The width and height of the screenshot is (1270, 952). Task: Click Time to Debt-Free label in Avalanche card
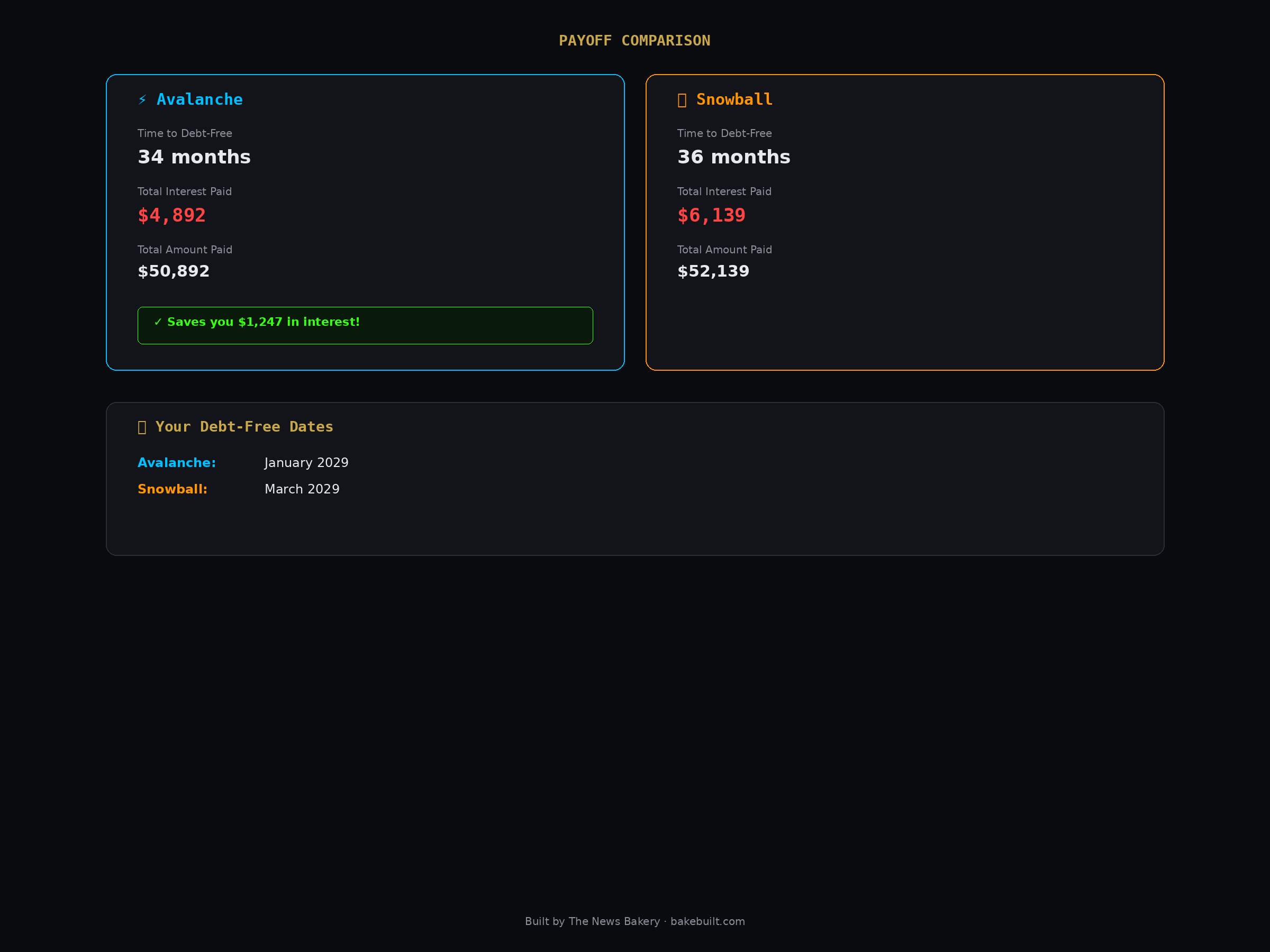coord(185,133)
